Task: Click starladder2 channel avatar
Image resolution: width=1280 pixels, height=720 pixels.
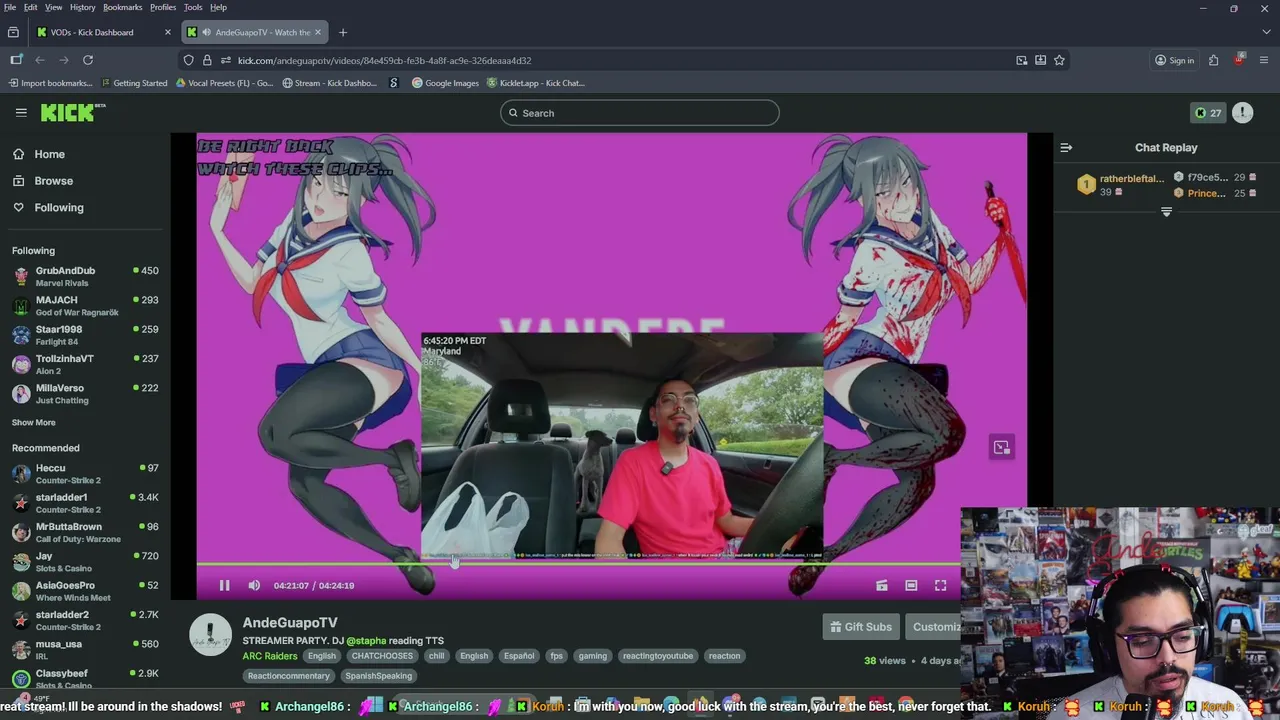Action: [x=21, y=620]
